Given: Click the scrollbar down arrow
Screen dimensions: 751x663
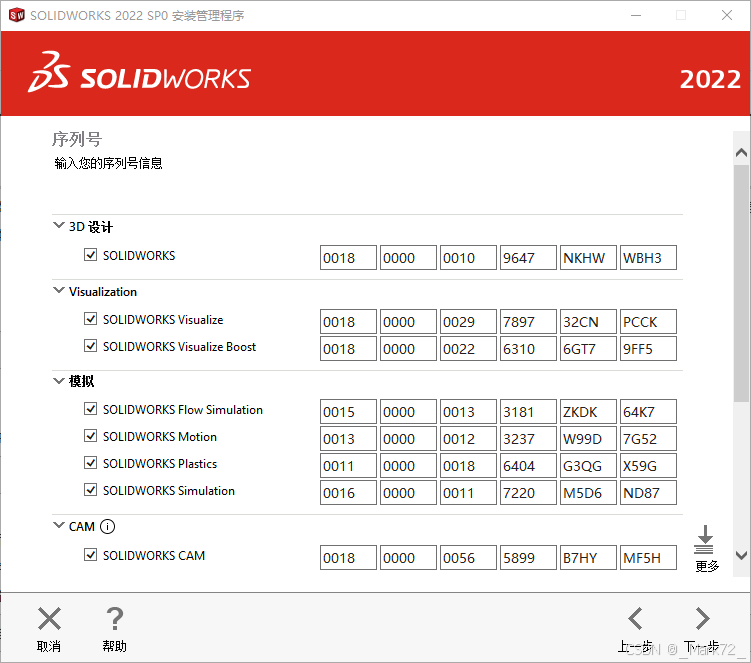Looking at the screenshot, I should [x=741, y=555].
